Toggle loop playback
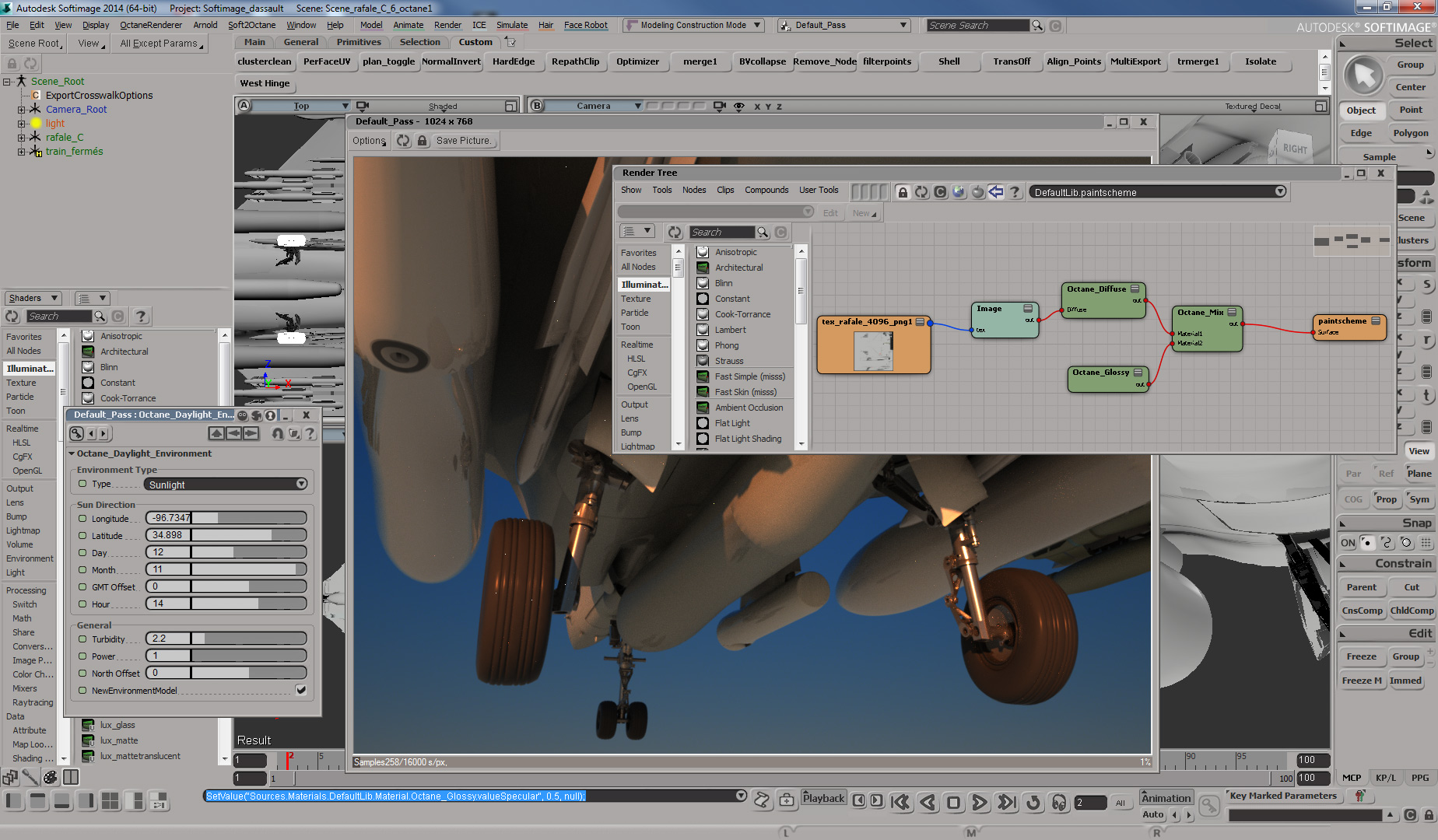Image resolution: width=1438 pixels, height=840 pixels. [1033, 803]
